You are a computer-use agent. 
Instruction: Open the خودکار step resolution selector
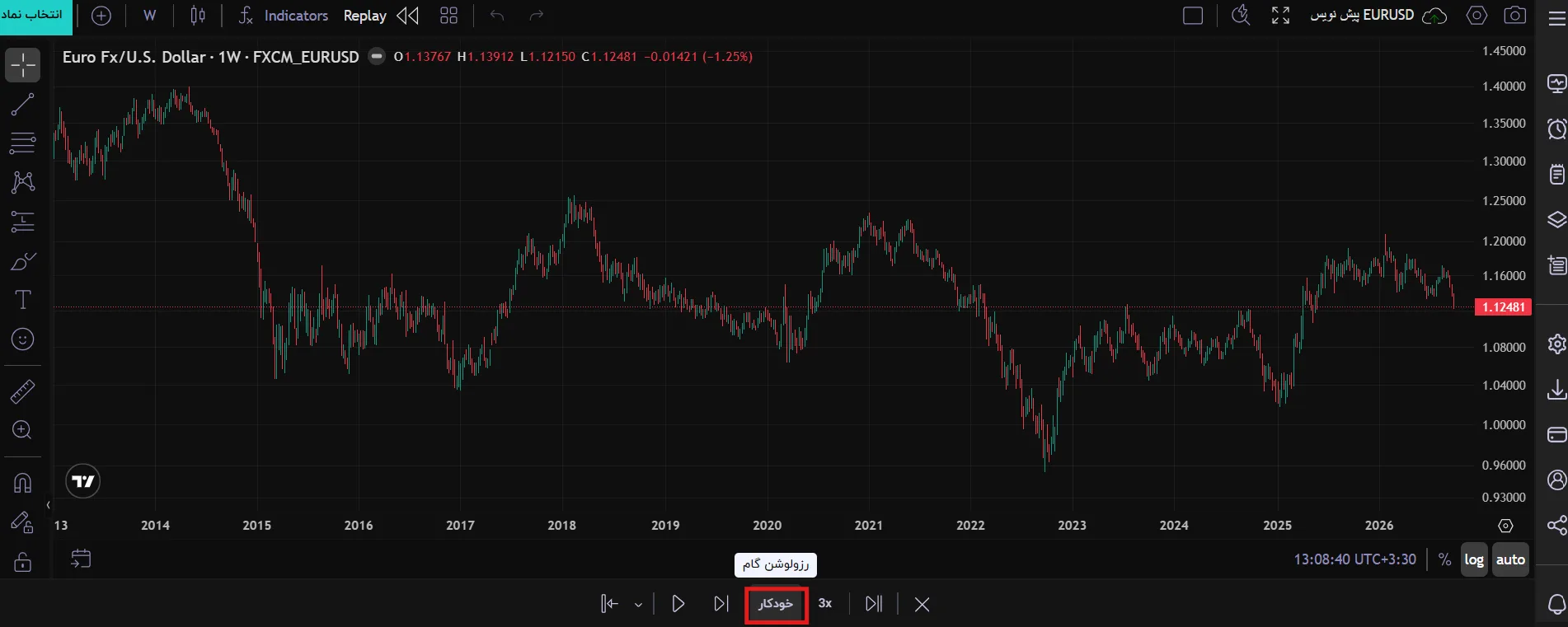click(x=776, y=604)
